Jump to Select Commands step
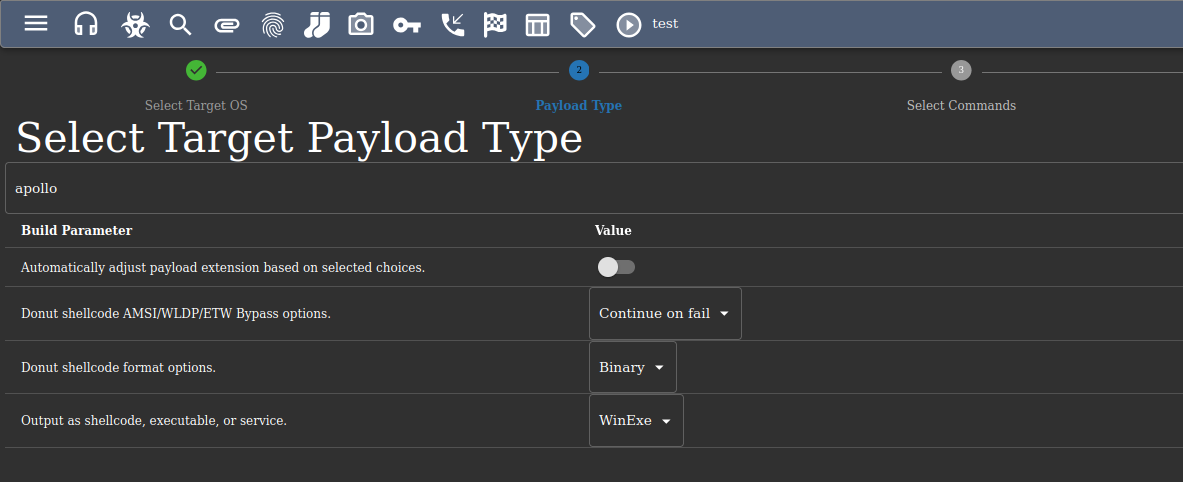Viewport: 1183px width, 482px height. 961,105
